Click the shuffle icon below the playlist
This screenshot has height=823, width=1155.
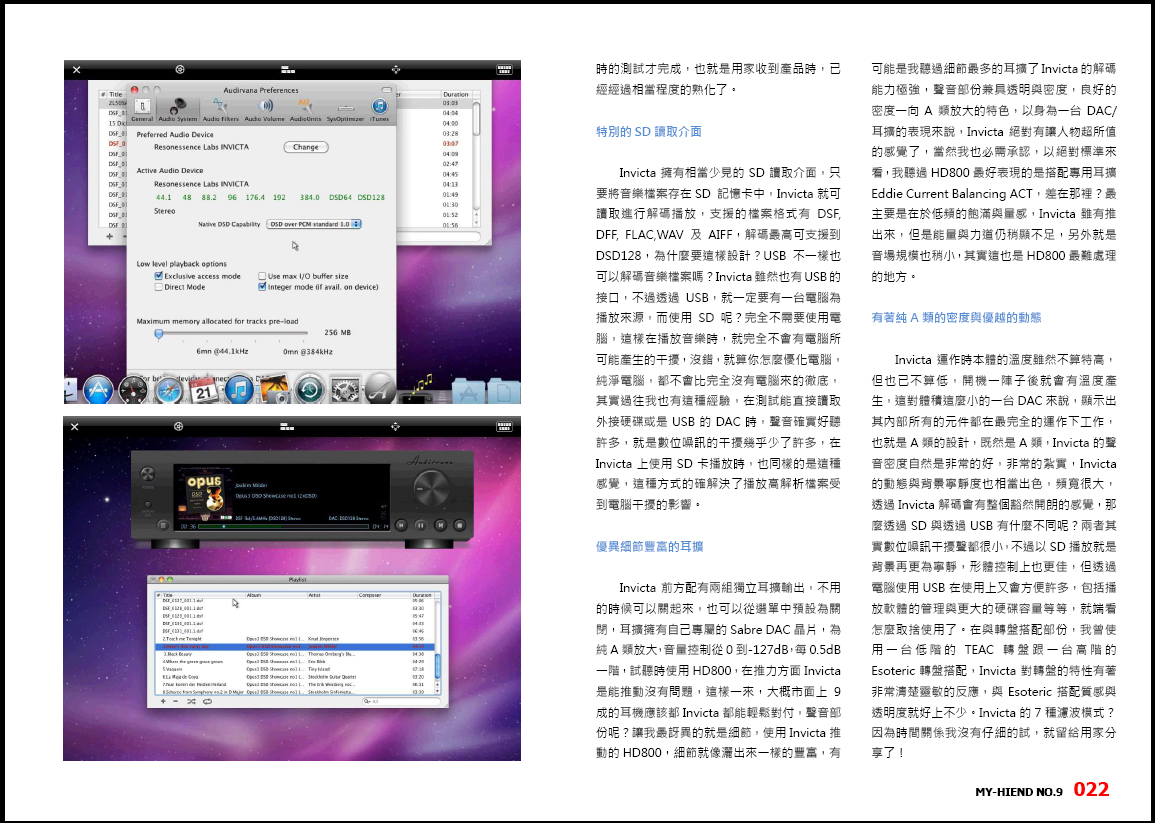pyautogui.click(x=190, y=701)
